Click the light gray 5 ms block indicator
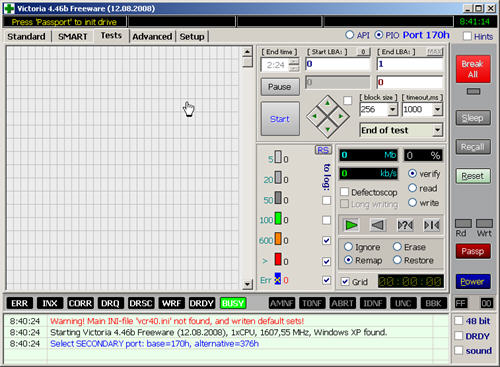Image resolution: width=500 pixels, height=367 pixels. (x=278, y=157)
